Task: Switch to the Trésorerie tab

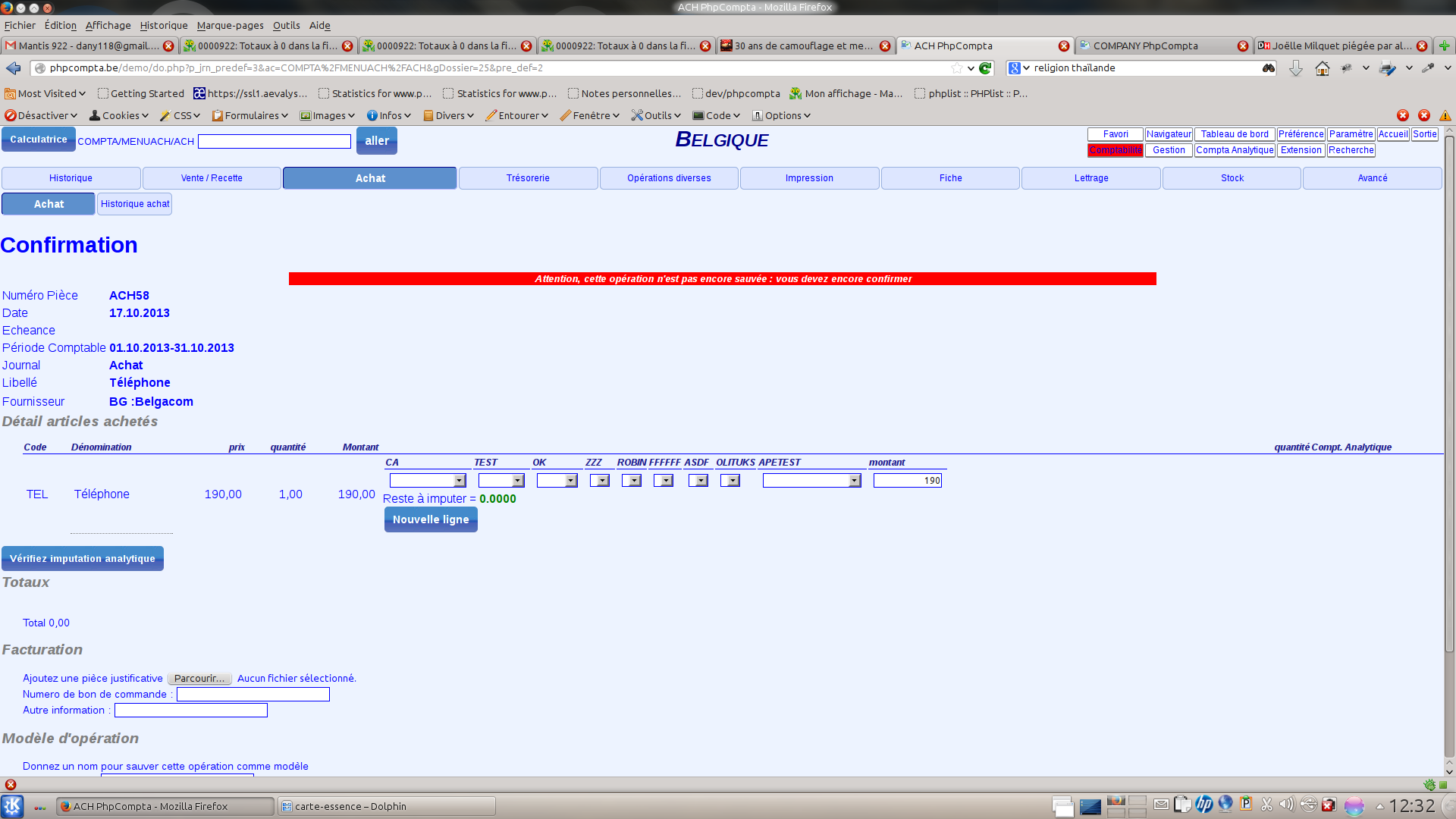Action: pyautogui.click(x=528, y=178)
